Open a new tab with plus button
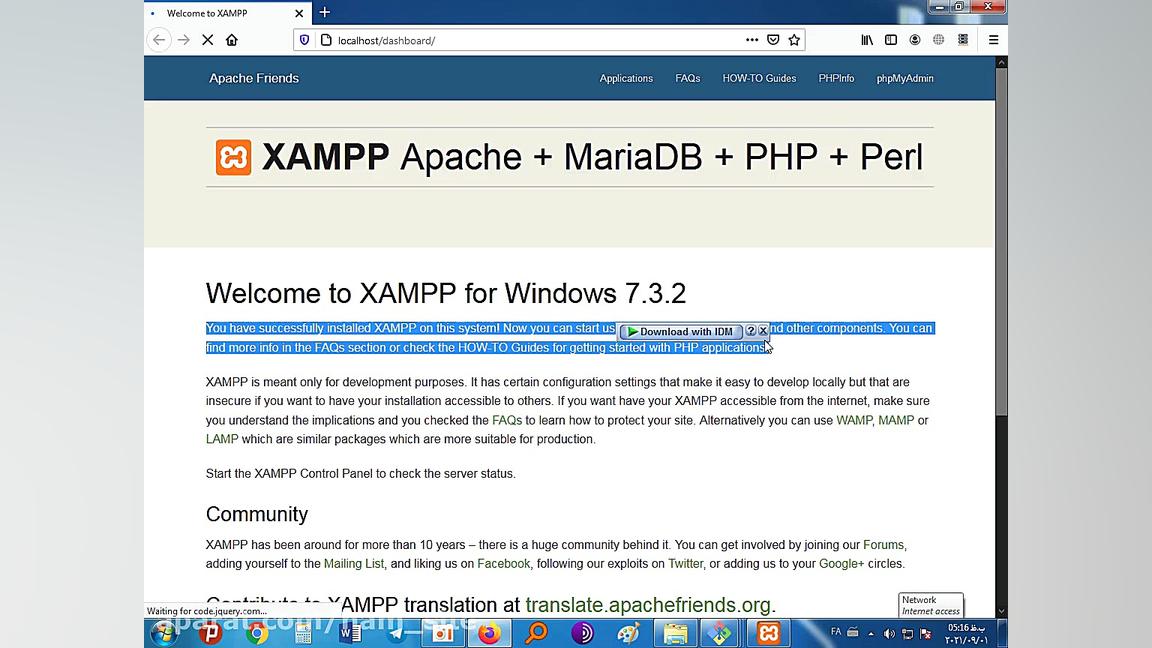This screenshot has height=648, width=1152. tap(325, 12)
